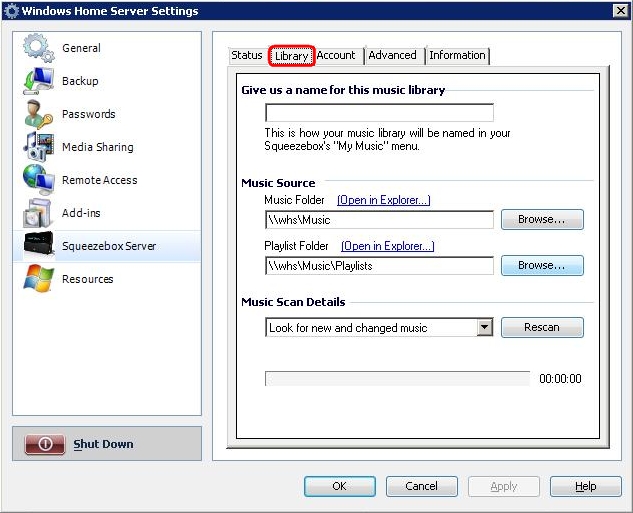
Task: Open the Advanced tab
Action: tap(392, 56)
